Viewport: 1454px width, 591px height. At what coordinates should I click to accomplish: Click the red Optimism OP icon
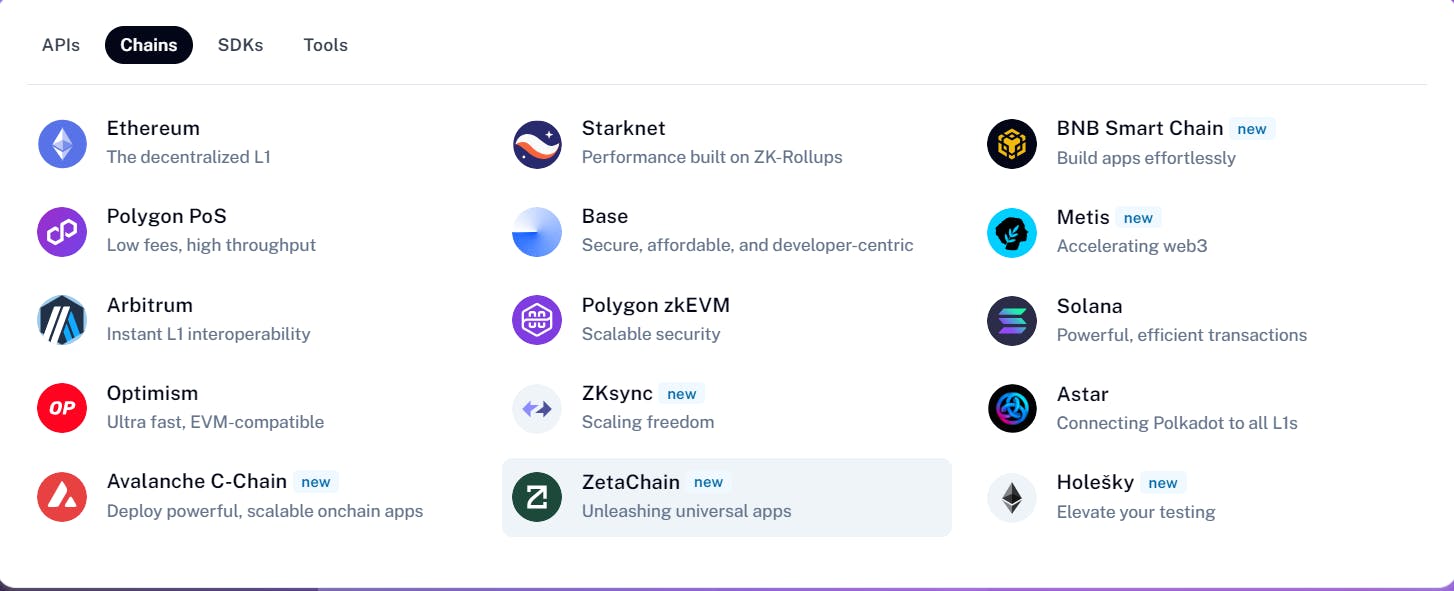(x=62, y=408)
